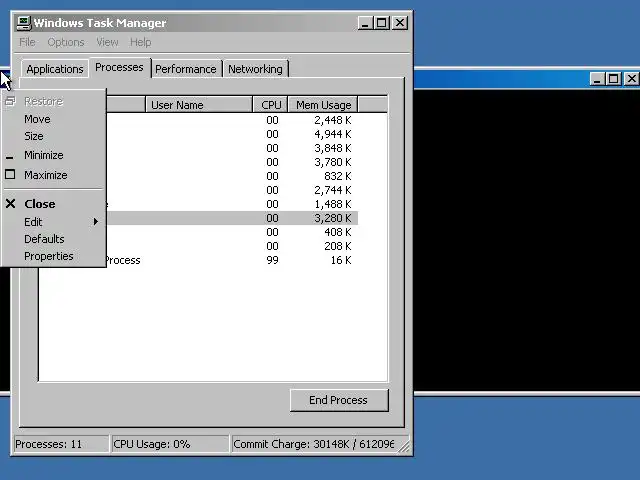Click the Processes: 11 status bar entry

(x=61, y=444)
